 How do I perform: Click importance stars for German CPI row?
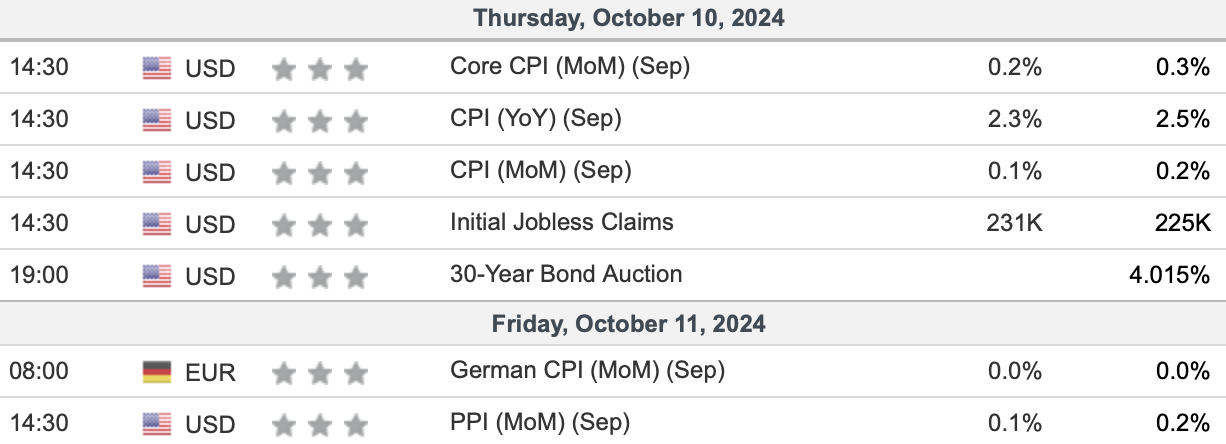pos(320,373)
